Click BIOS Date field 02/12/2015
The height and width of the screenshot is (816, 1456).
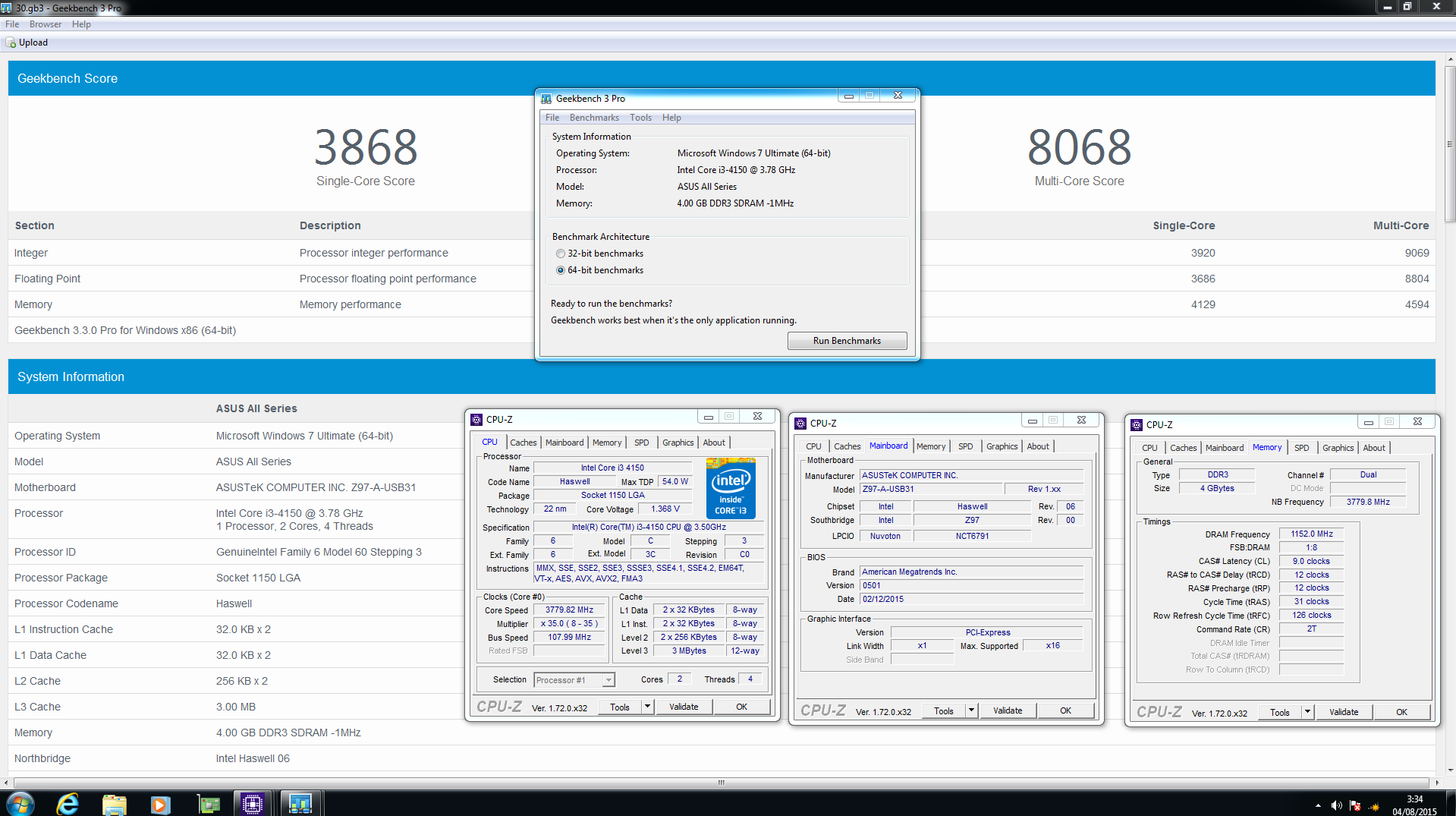tap(971, 599)
